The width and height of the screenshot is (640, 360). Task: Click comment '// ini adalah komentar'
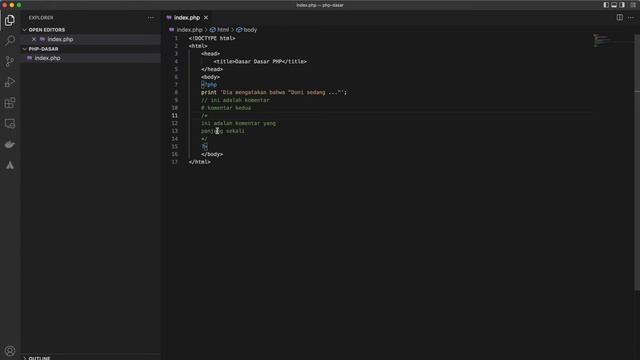[x=235, y=100]
